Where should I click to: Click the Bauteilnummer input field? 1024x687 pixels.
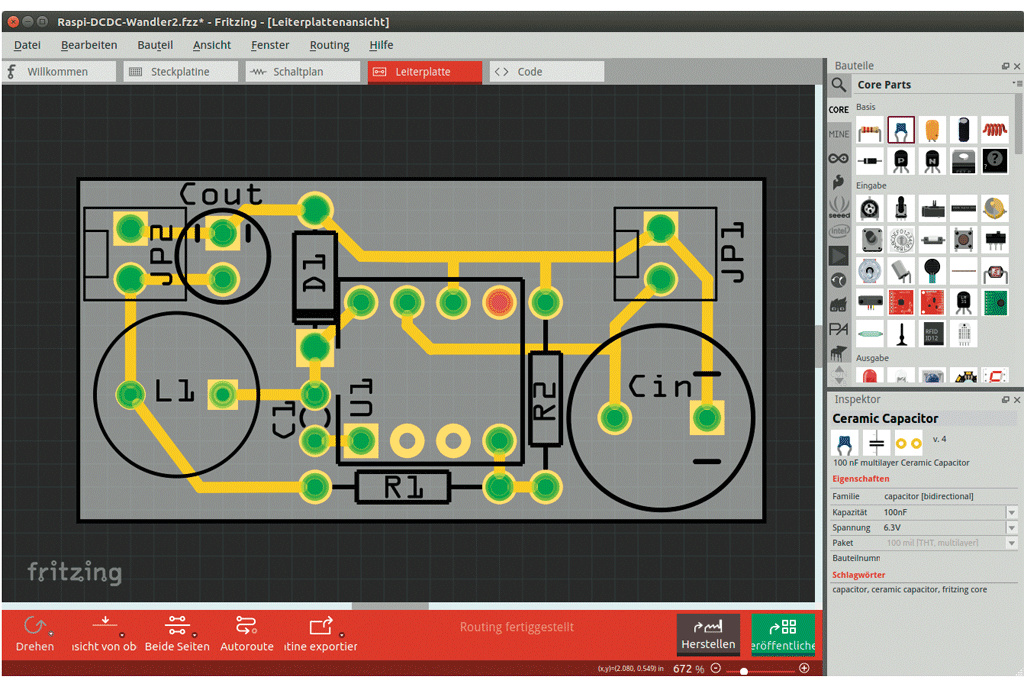[945, 557]
